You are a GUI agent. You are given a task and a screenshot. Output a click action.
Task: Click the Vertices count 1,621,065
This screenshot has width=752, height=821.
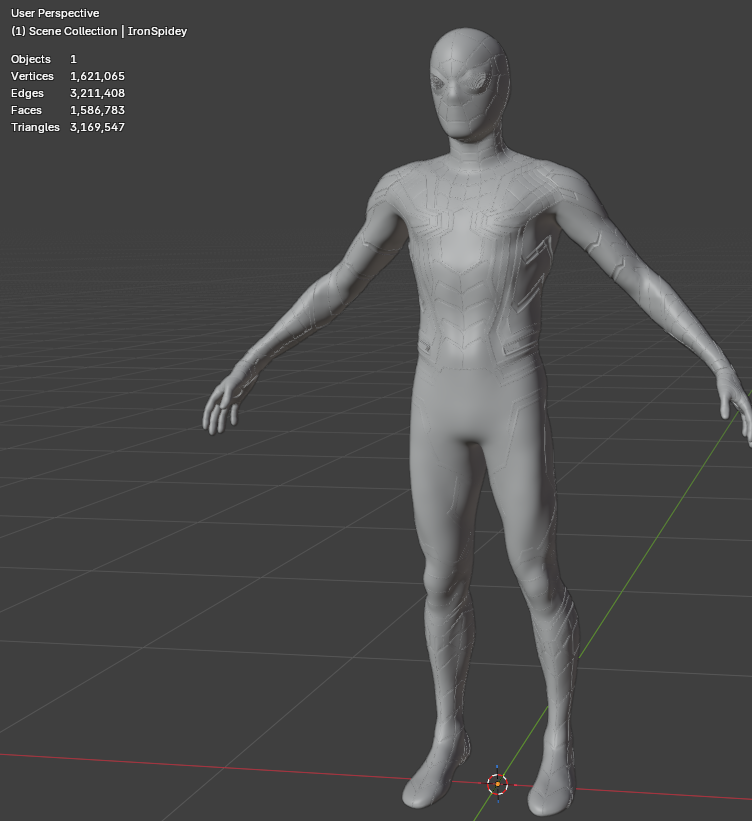(x=97, y=76)
